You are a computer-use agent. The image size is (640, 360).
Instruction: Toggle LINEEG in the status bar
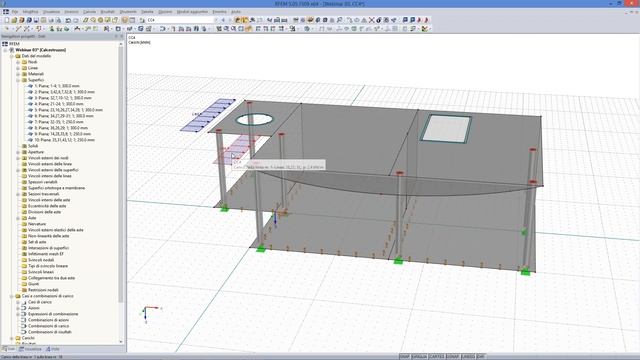[468, 357]
